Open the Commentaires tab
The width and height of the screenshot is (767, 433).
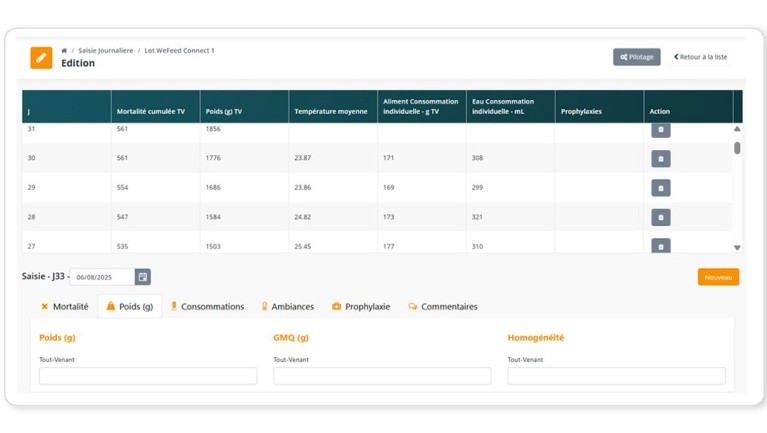pyautogui.click(x=443, y=307)
